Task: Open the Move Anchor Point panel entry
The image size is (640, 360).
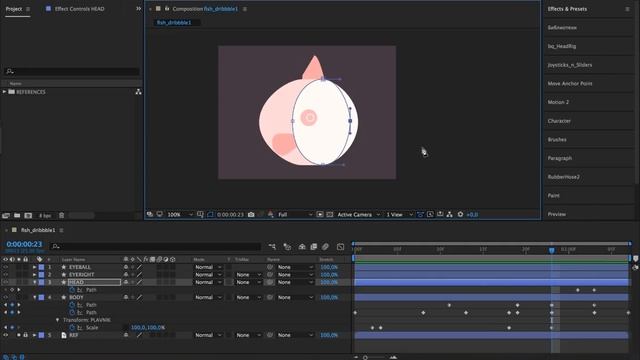Action: 570,84
